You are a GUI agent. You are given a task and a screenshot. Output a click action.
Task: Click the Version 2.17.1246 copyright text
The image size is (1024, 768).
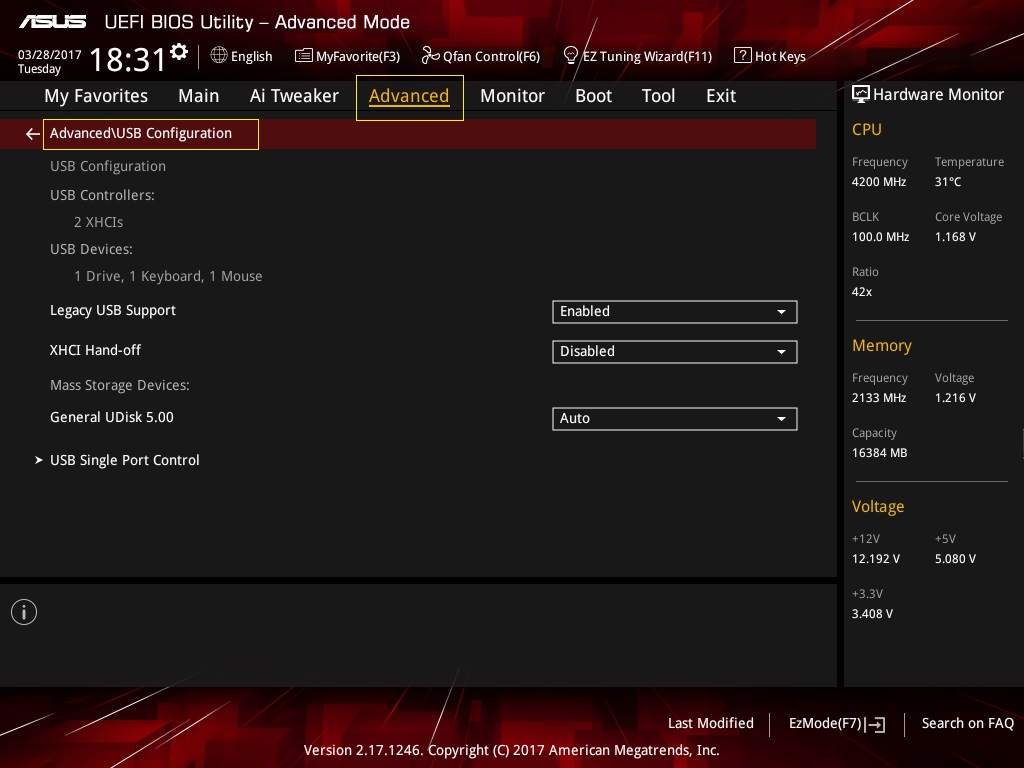point(511,750)
